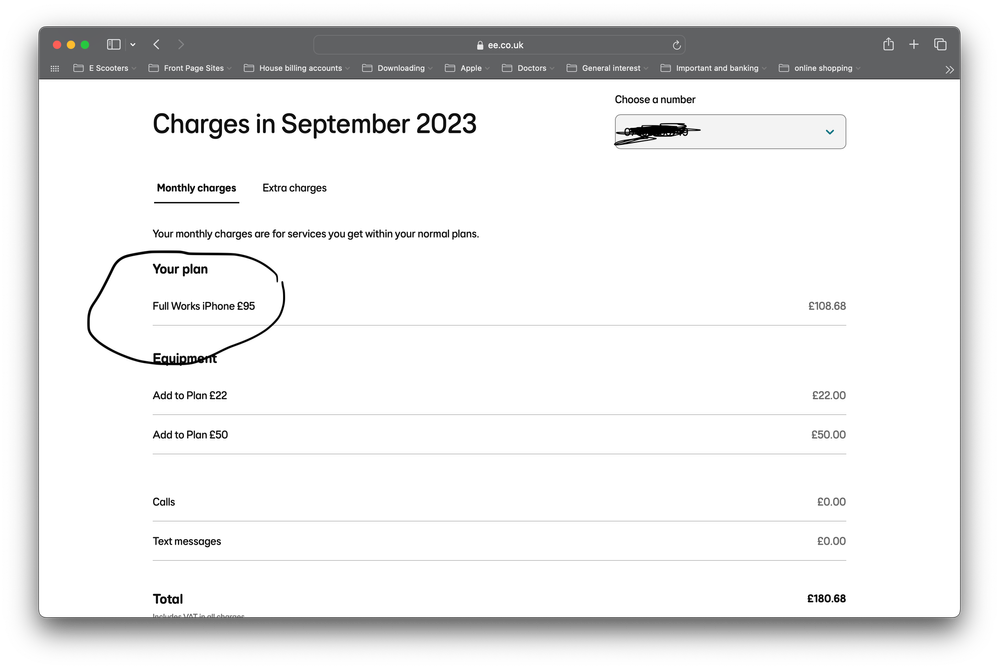
Task: Open the Apple bookmark folder
Action: click(467, 68)
